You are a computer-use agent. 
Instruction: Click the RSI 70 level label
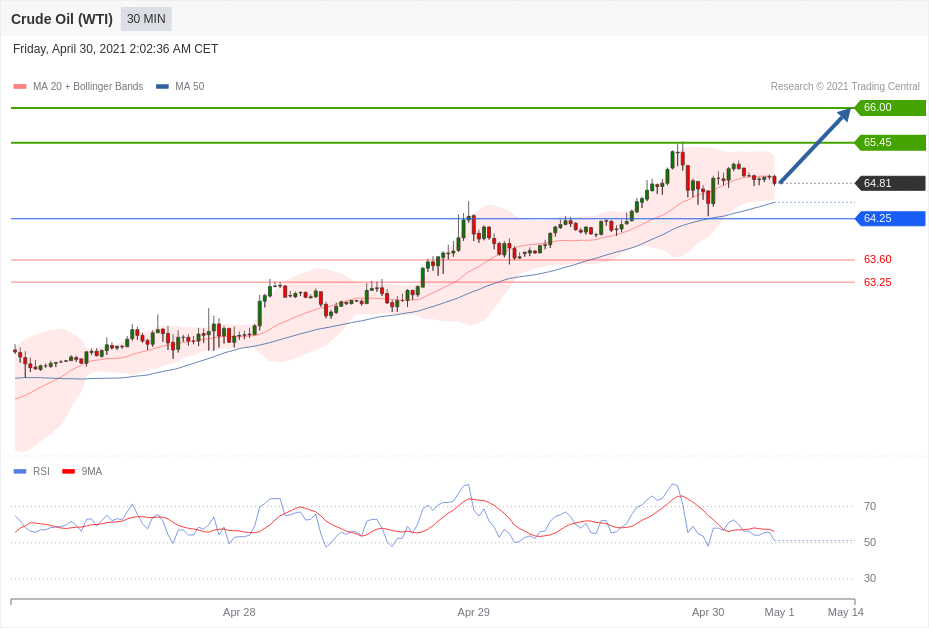pos(869,506)
